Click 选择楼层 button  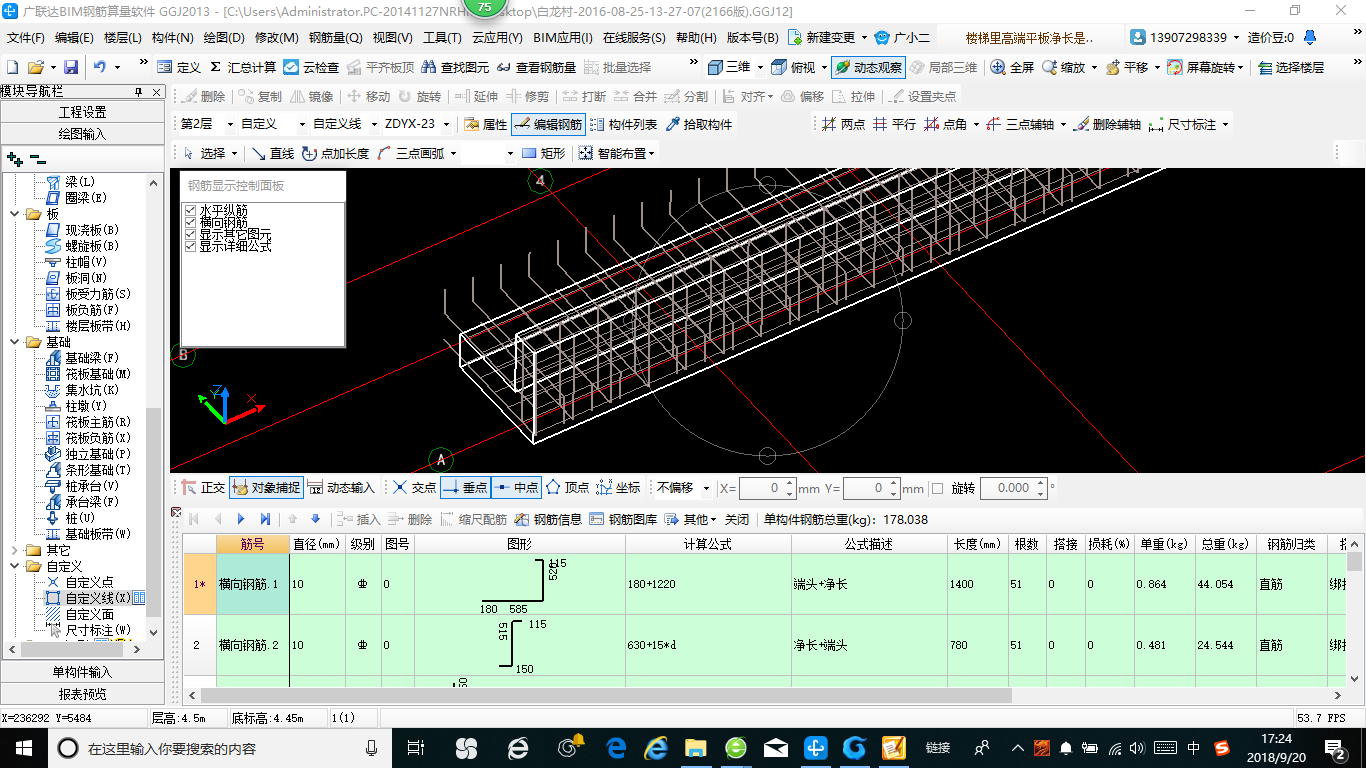(1291, 67)
